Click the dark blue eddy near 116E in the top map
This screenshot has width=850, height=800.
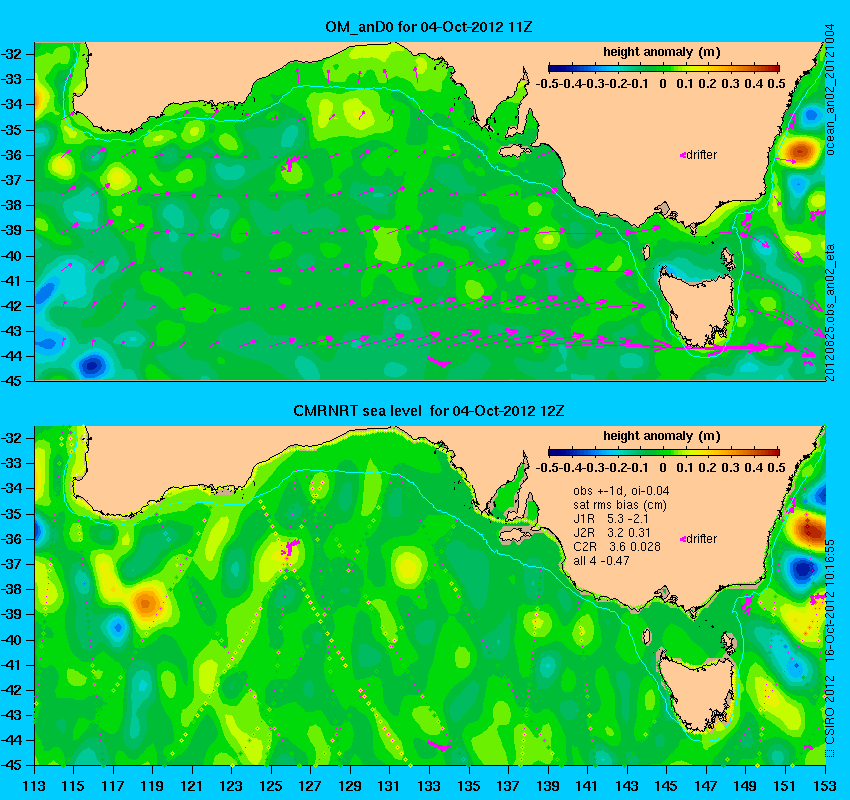point(92,365)
